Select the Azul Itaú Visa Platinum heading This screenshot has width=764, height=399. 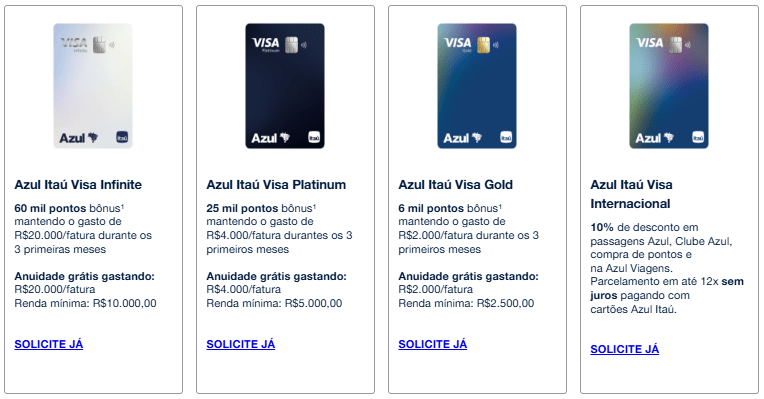(x=276, y=185)
